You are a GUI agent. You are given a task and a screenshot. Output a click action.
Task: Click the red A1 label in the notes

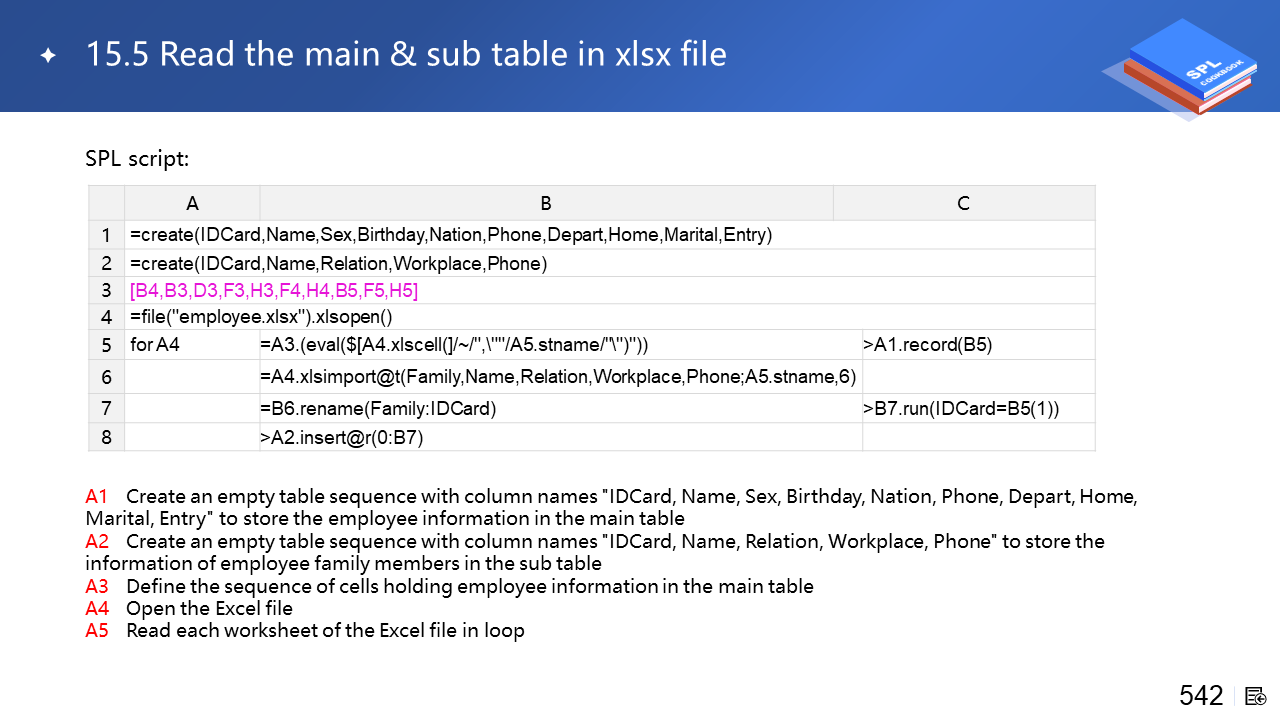[x=96, y=497]
